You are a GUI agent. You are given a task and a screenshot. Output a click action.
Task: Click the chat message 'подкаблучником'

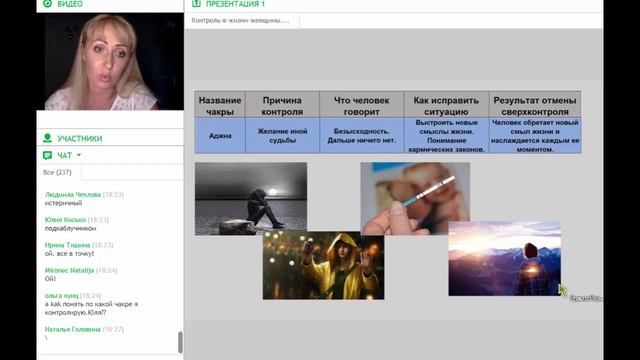click(x=71, y=229)
